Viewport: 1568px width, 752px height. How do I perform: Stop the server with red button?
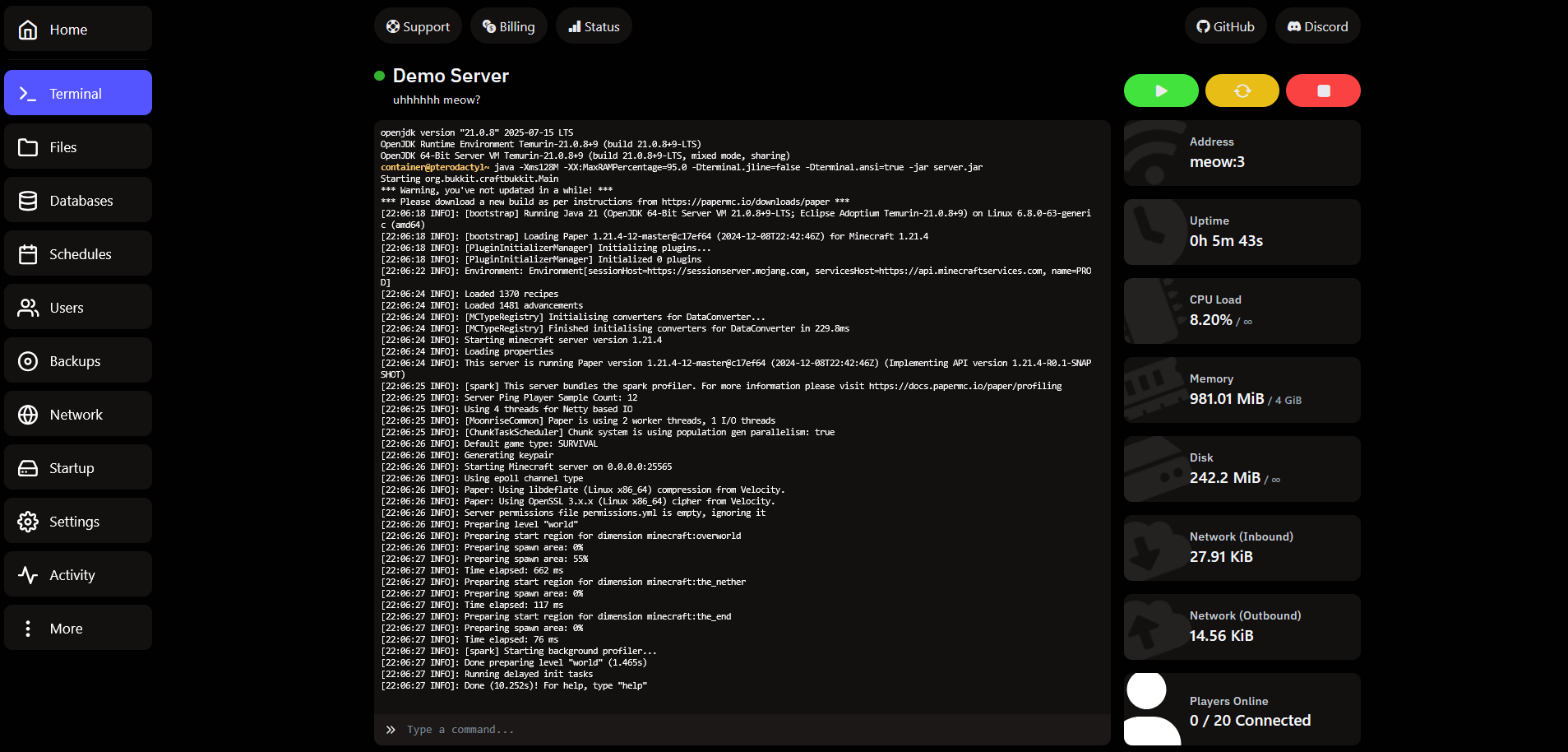coord(1323,91)
